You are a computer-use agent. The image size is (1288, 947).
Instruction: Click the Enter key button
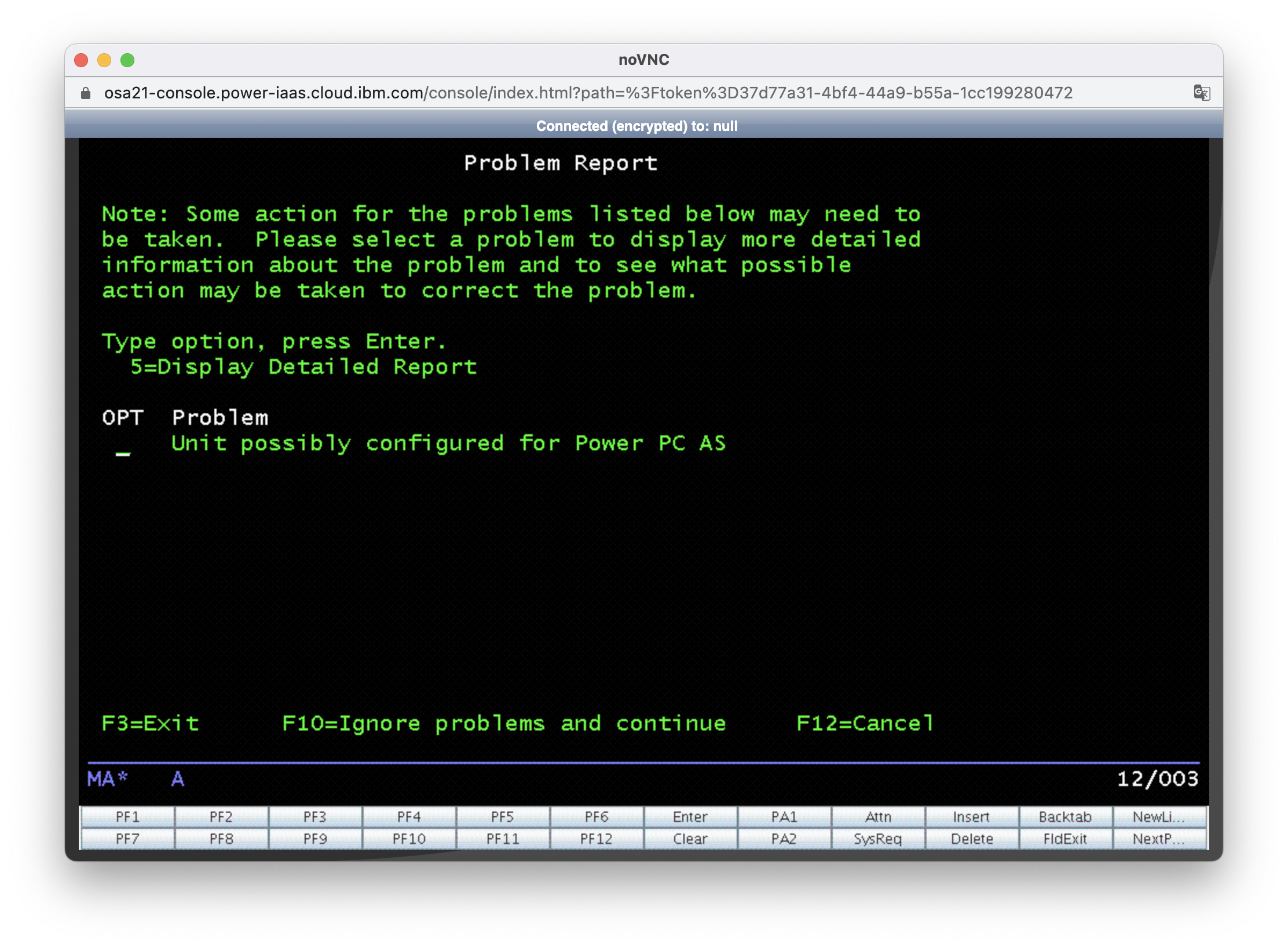(690, 817)
